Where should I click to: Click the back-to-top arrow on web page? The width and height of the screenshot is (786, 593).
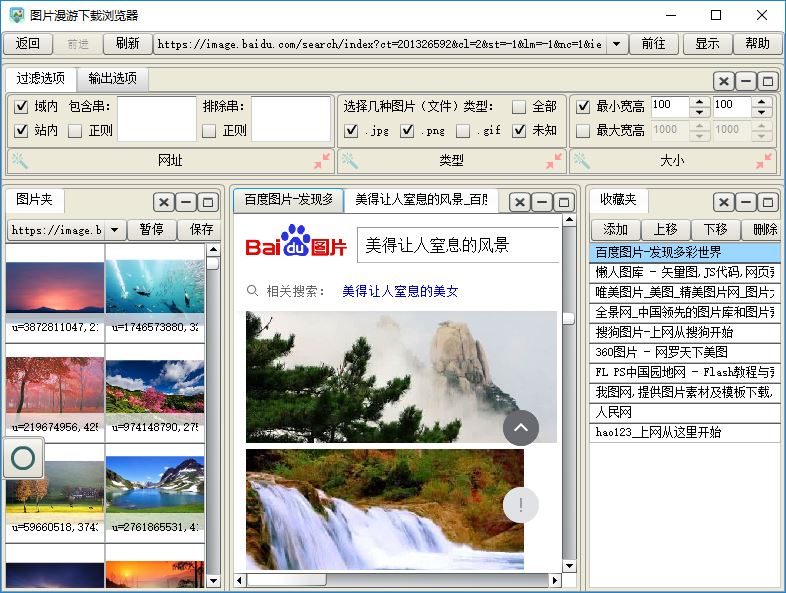(x=521, y=428)
